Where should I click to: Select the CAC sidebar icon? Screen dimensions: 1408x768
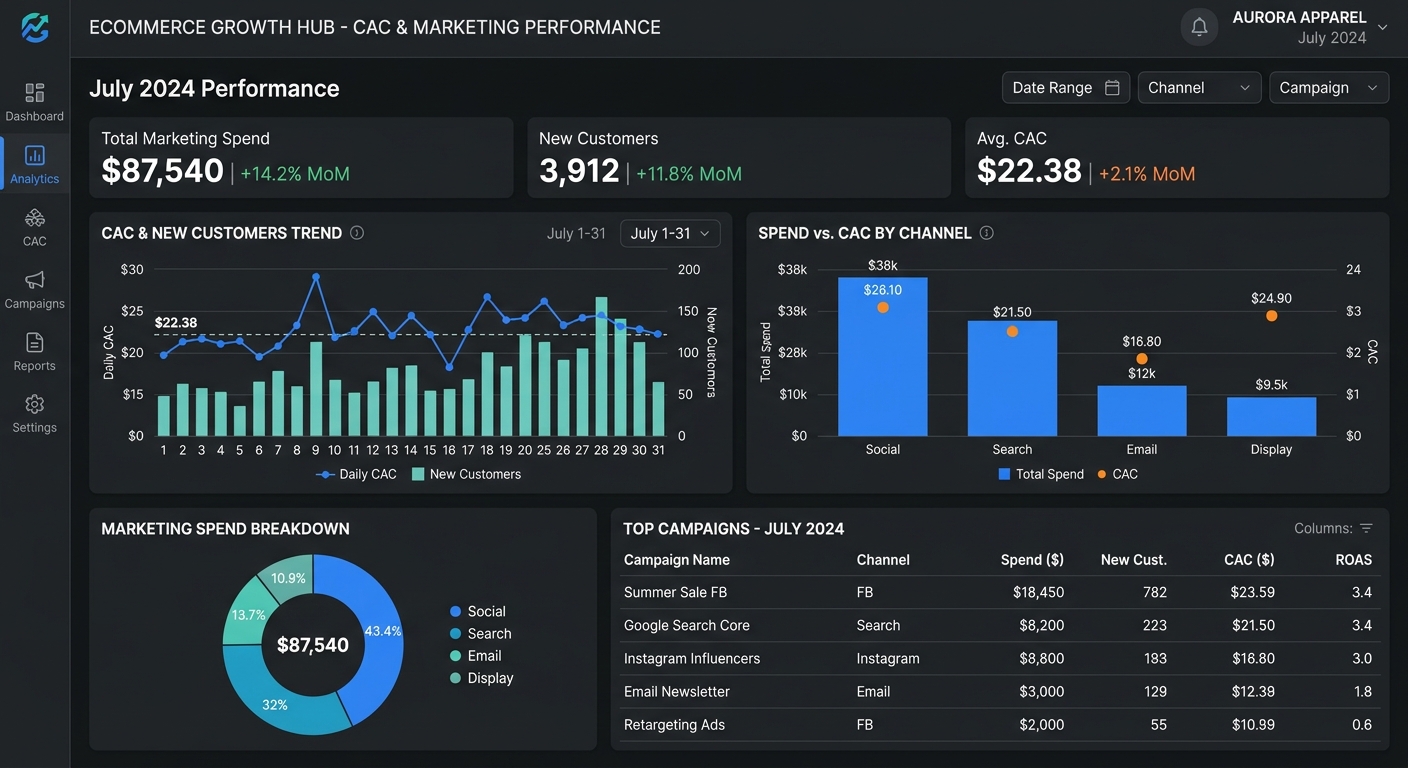click(35, 218)
